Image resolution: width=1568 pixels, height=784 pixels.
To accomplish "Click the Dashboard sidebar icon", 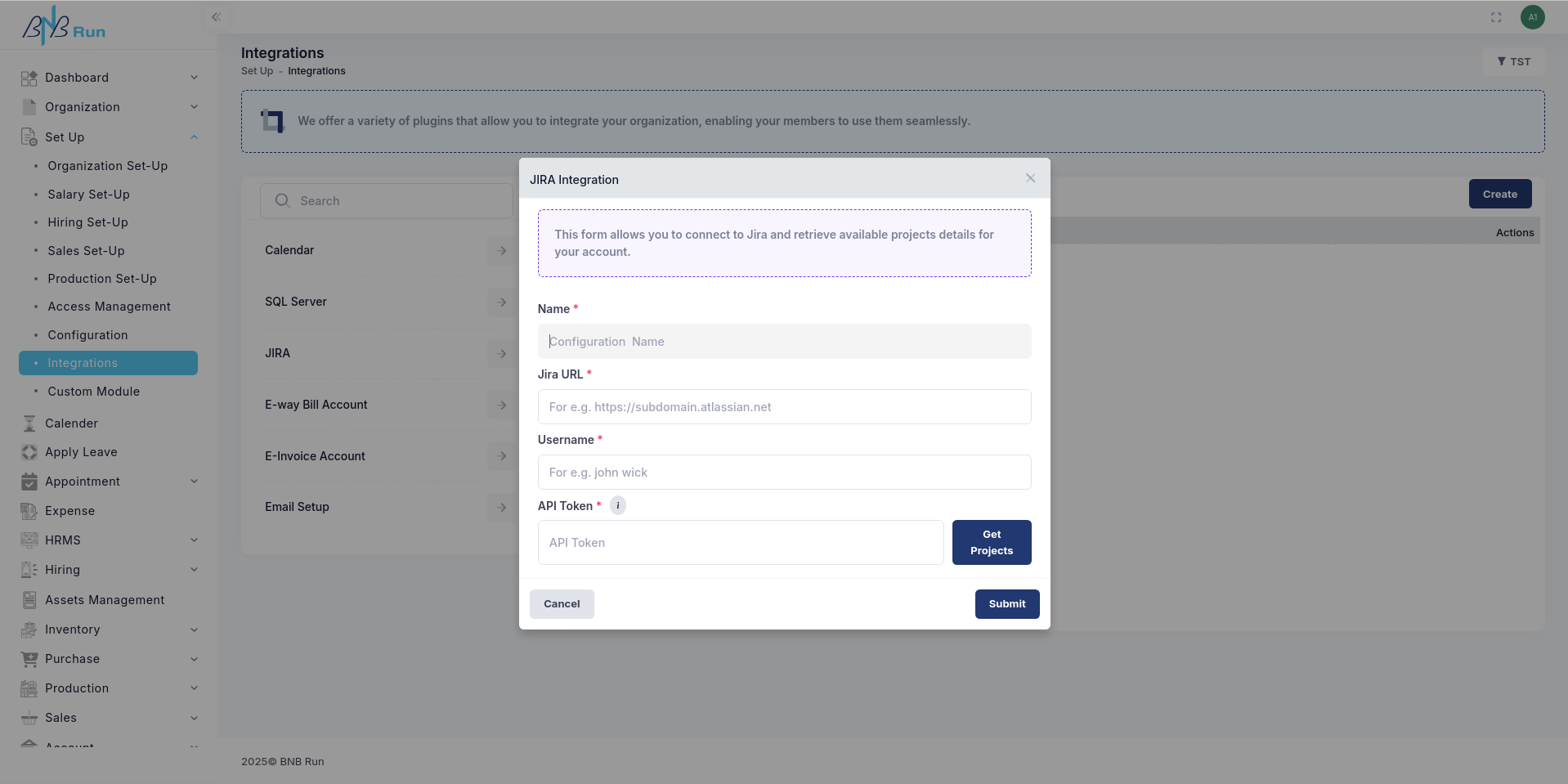I will (29, 78).
